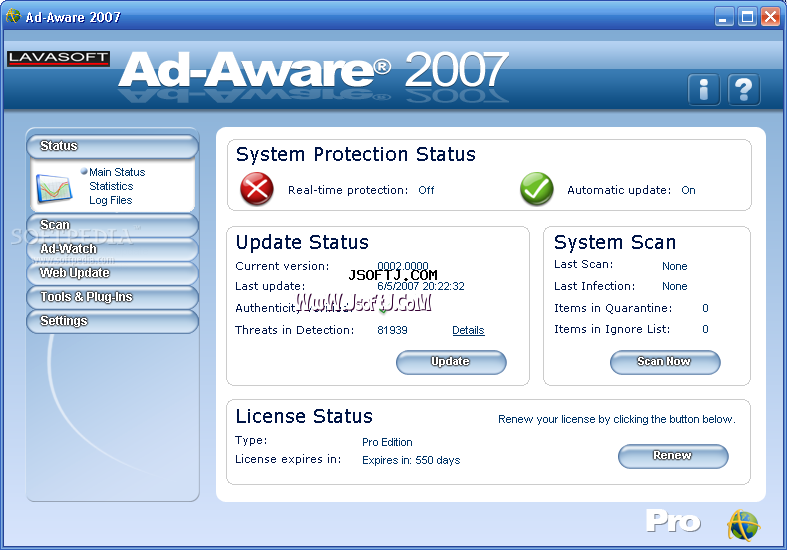The height and width of the screenshot is (550, 787).
Task: Click the Update button
Action: (x=451, y=362)
